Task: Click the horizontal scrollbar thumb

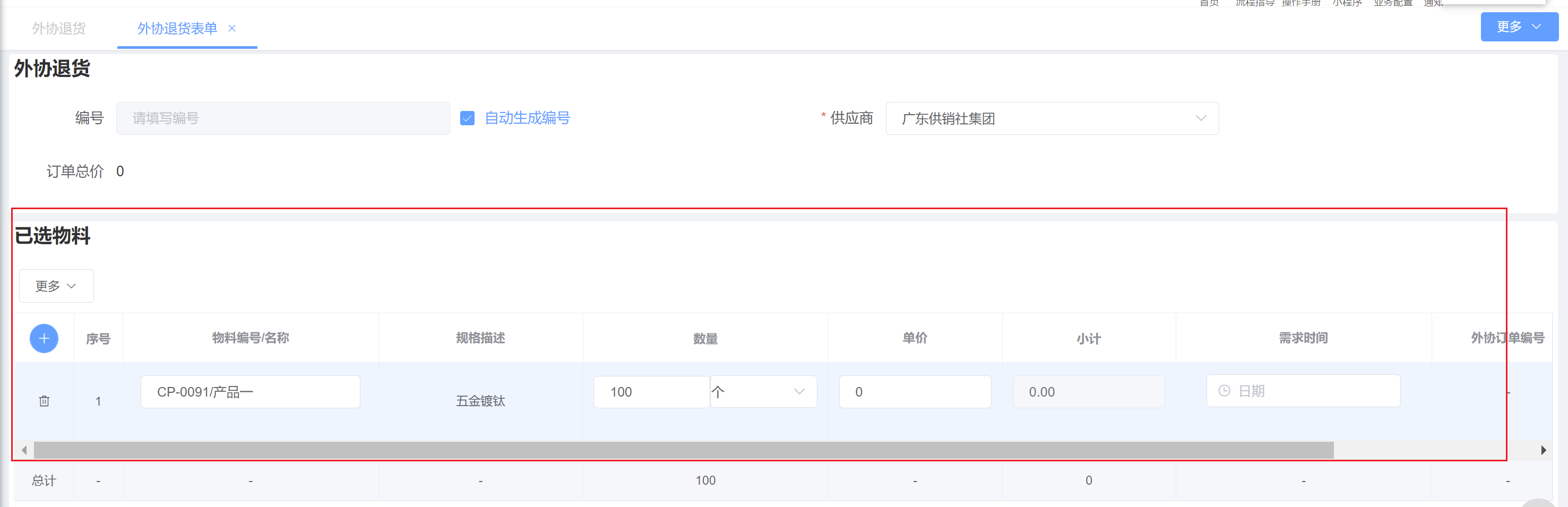Action: pos(684,450)
